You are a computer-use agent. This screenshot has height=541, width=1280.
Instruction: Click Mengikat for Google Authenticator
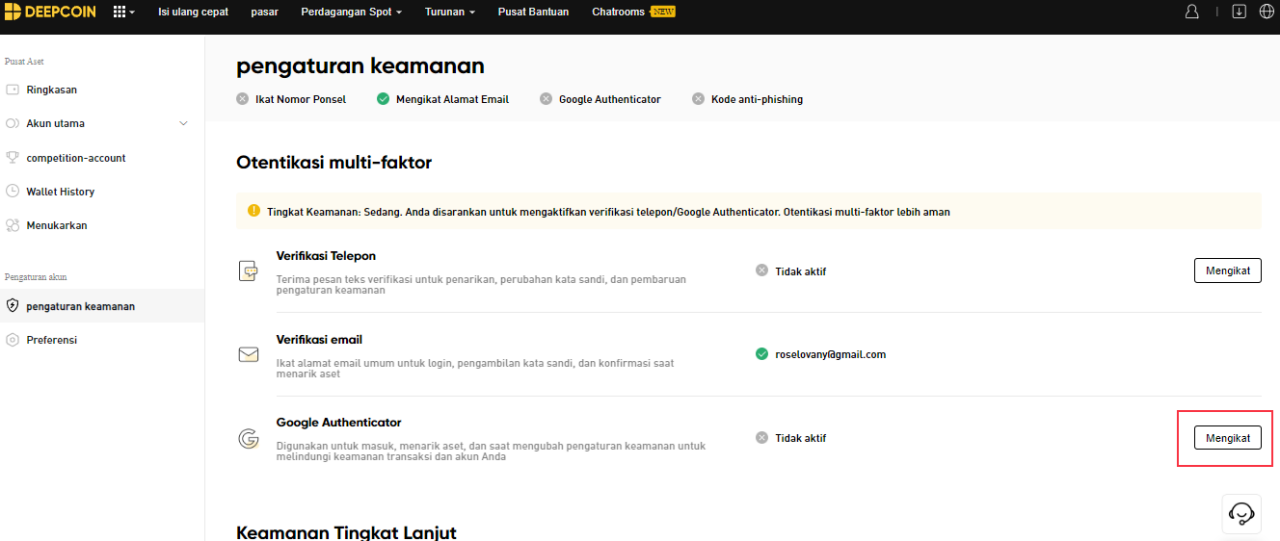[1228, 438]
